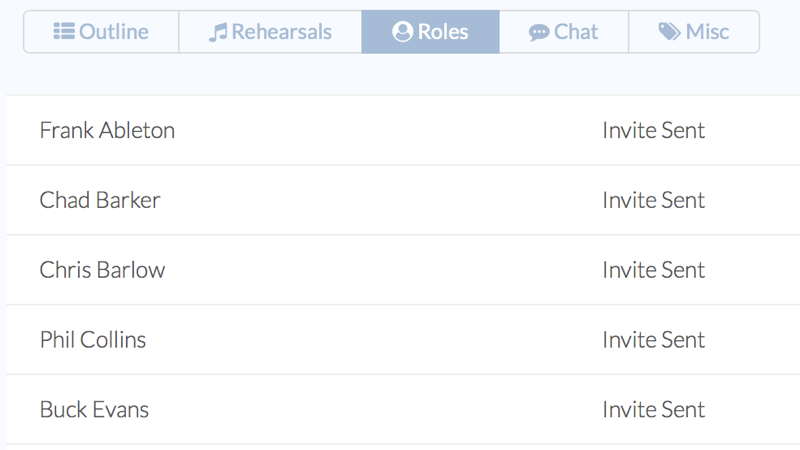Switch to the Outline tab
Screen dimensions: 800x450
coord(102,32)
